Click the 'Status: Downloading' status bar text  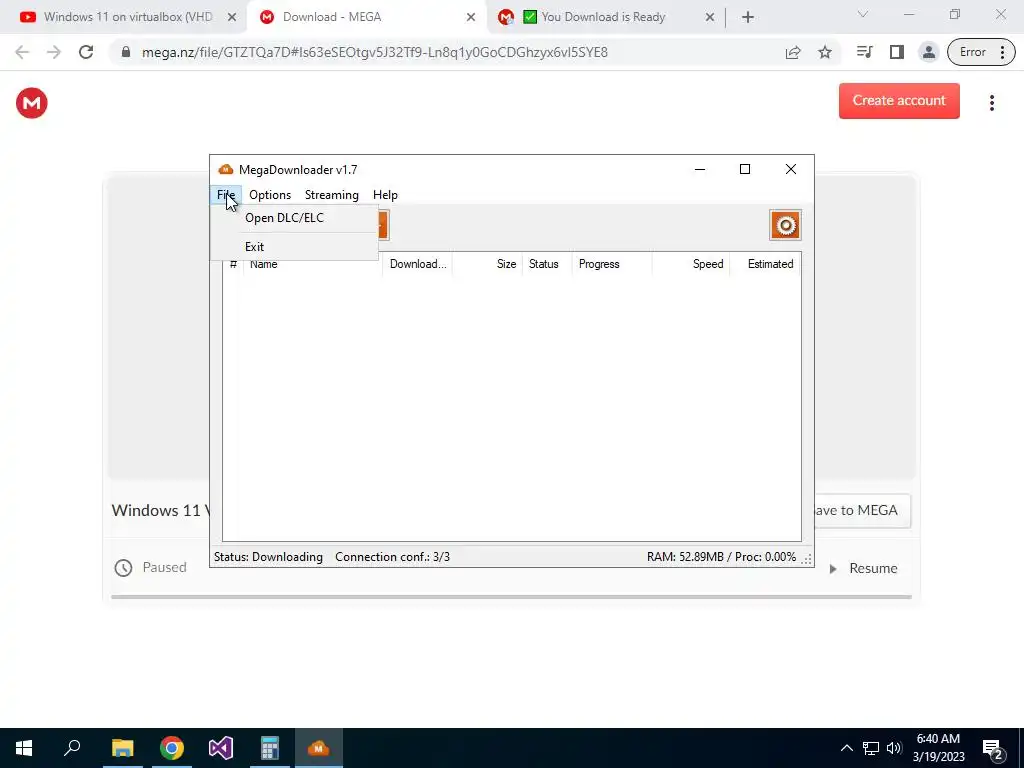click(268, 557)
